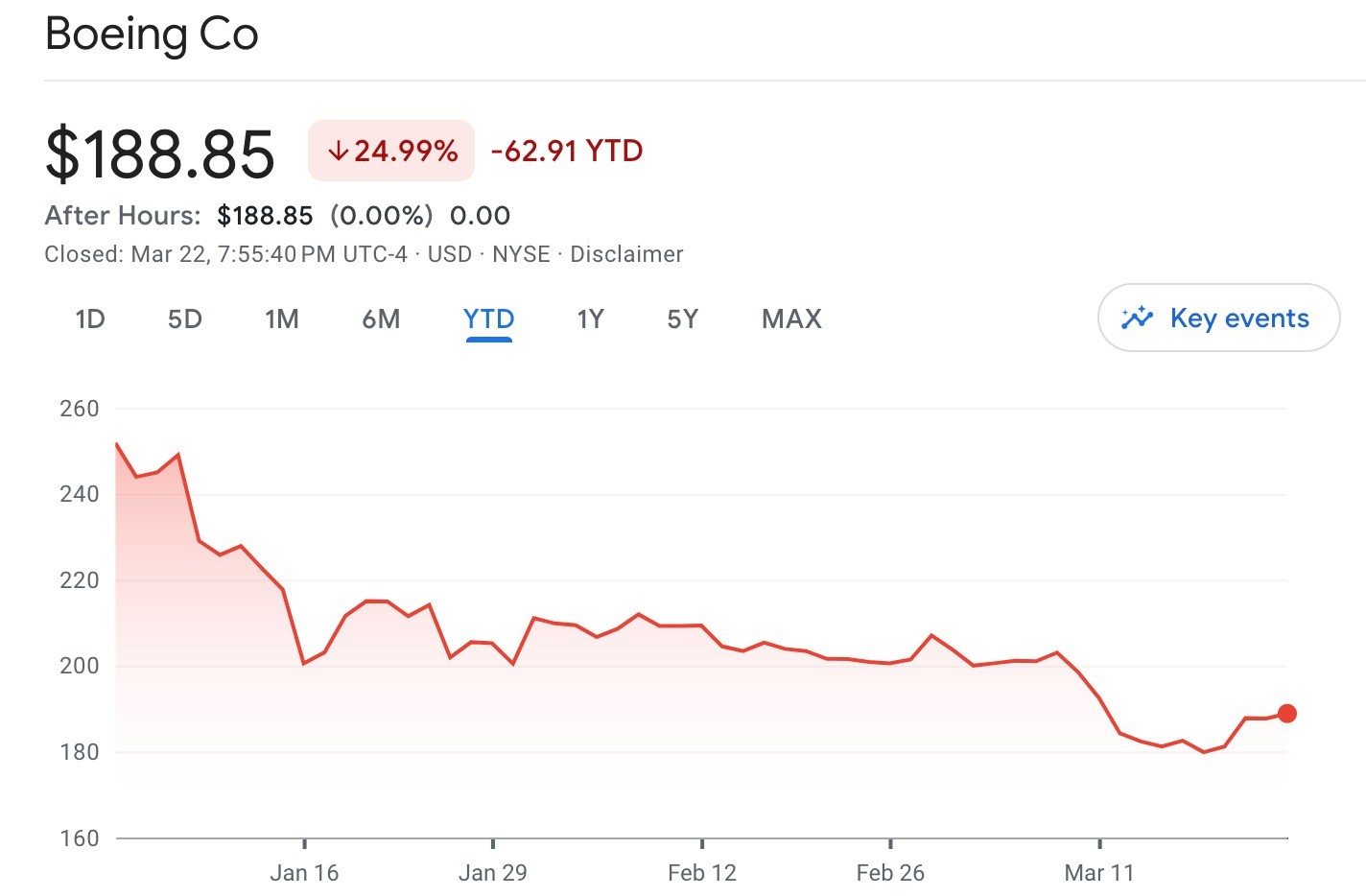1366x896 pixels.
Task: Click the $188.85 stock price
Action: pyautogui.click(x=160, y=153)
